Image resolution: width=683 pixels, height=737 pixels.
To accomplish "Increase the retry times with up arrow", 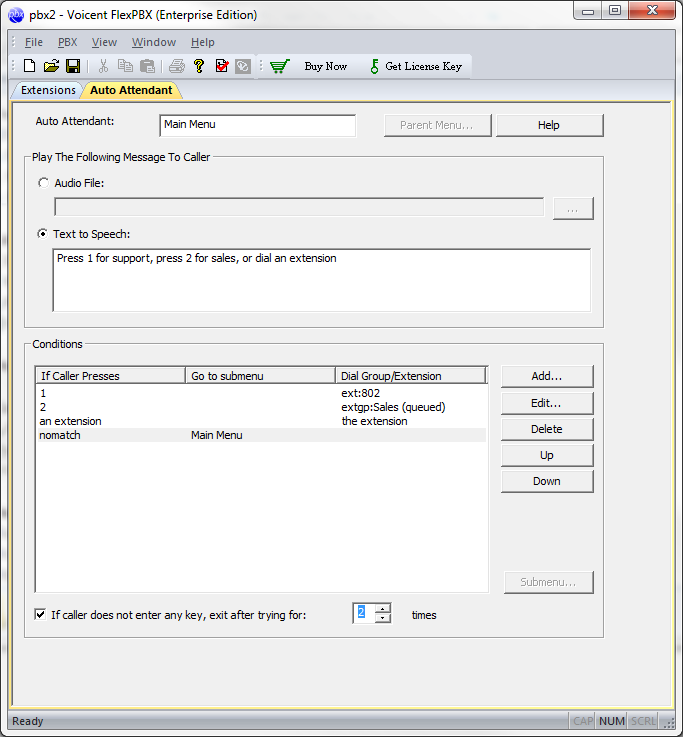I will point(382,608).
